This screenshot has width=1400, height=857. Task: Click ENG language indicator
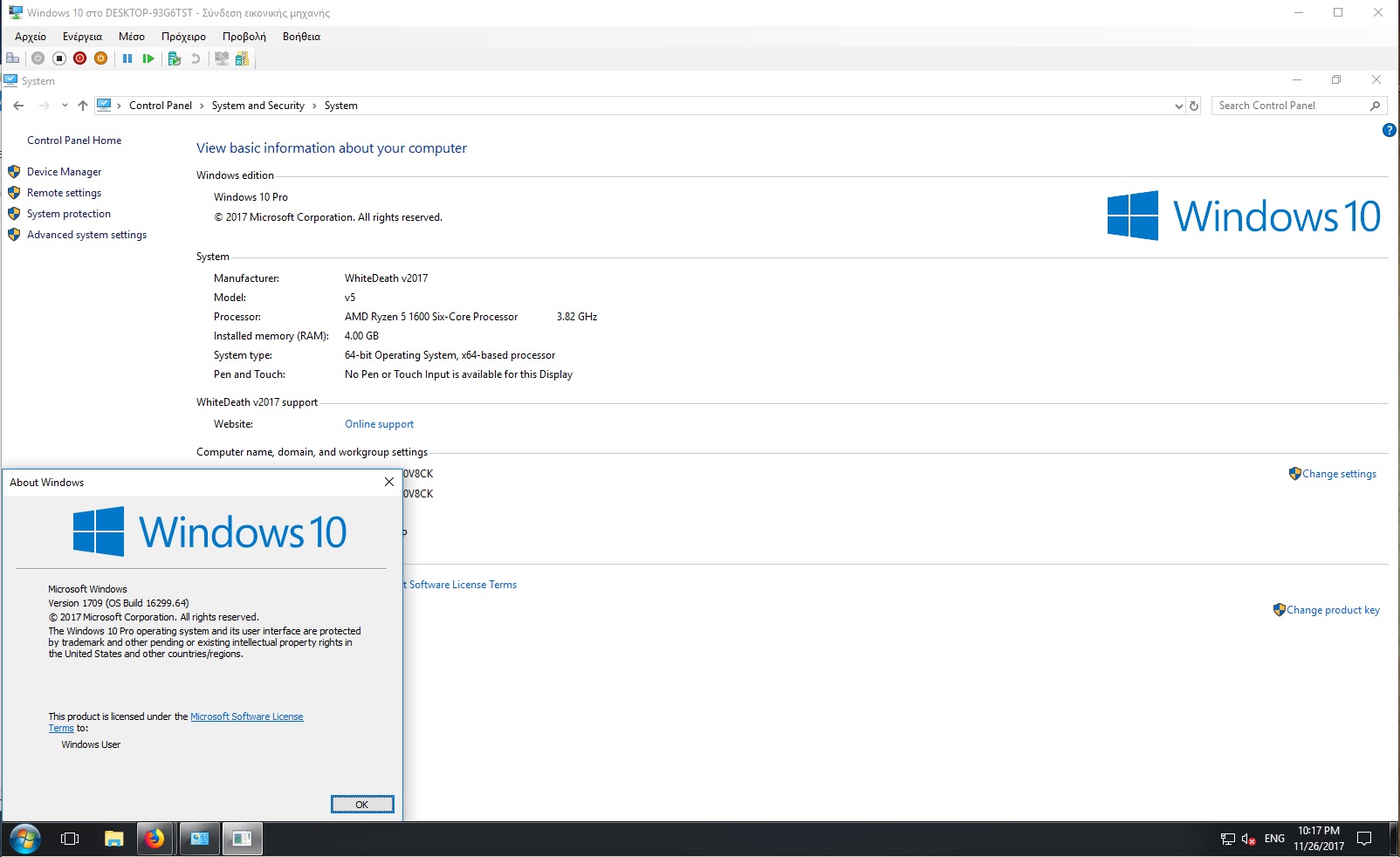pyautogui.click(x=1274, y=839)
